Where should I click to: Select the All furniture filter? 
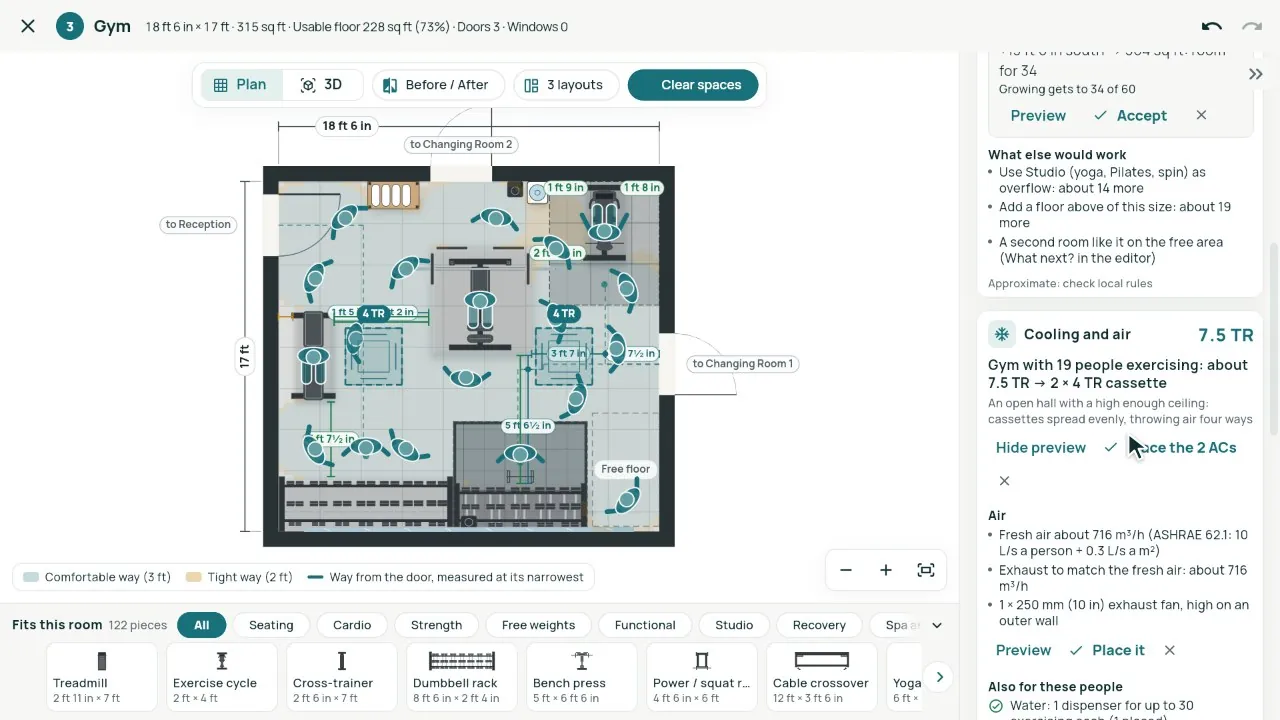click(202, 625)
